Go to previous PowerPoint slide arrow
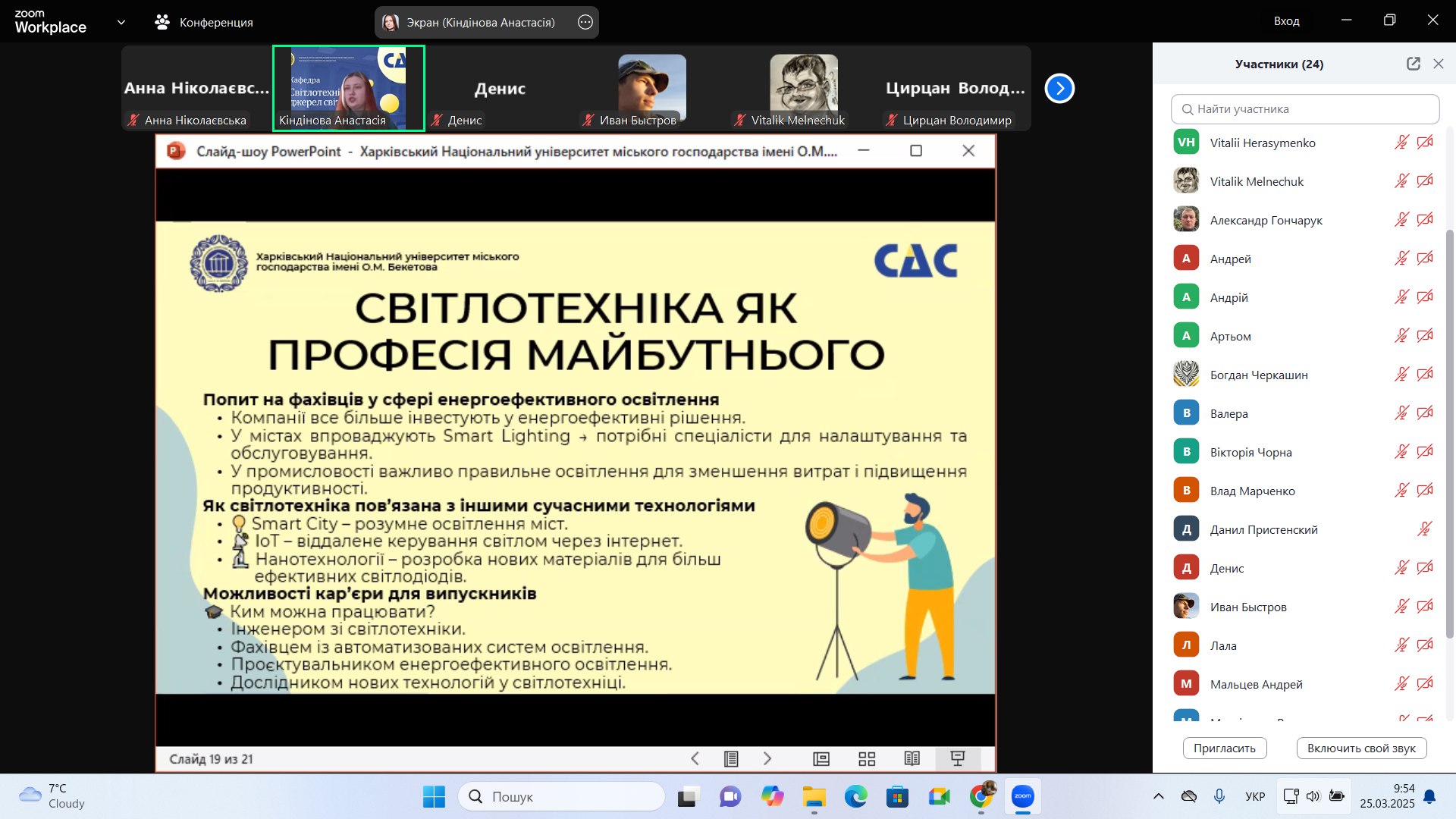This screenshot has width=1456, height=819. 695,759
